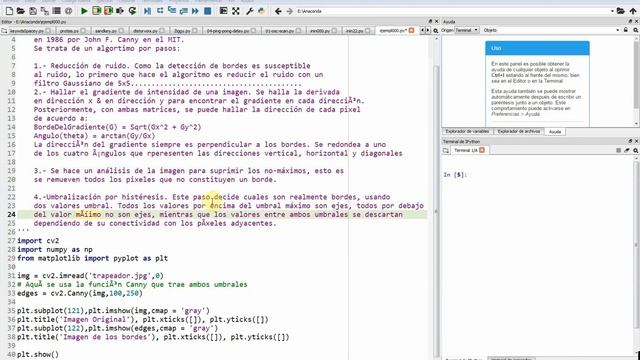The height and width of the screenshot is (360, 640).
Task: Click the file browse icon left of editor tabs
Action: tap(4, 31)
